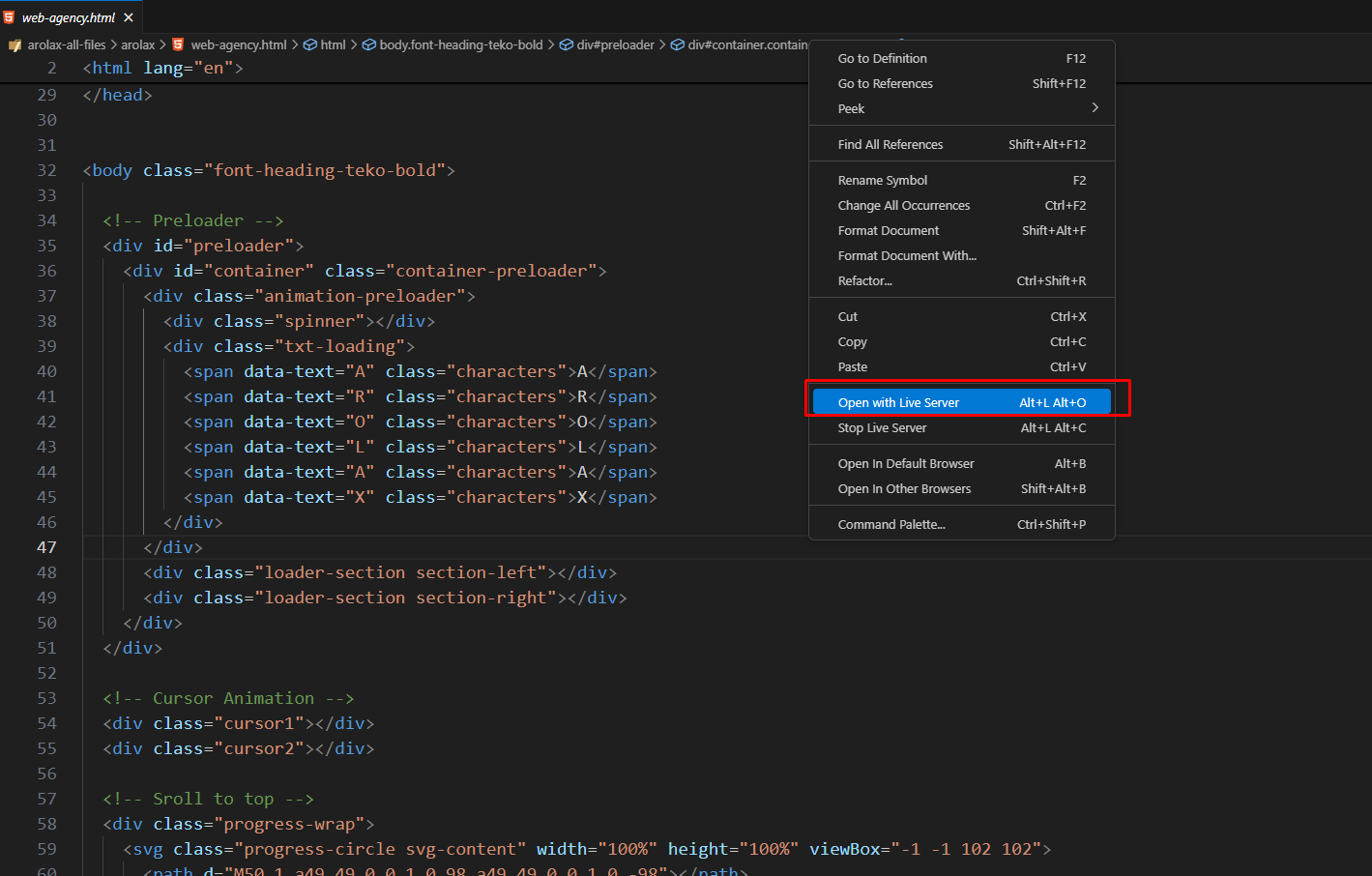Choose Format Document With...
The image size is (1372, 876).
tap(961, 255)
